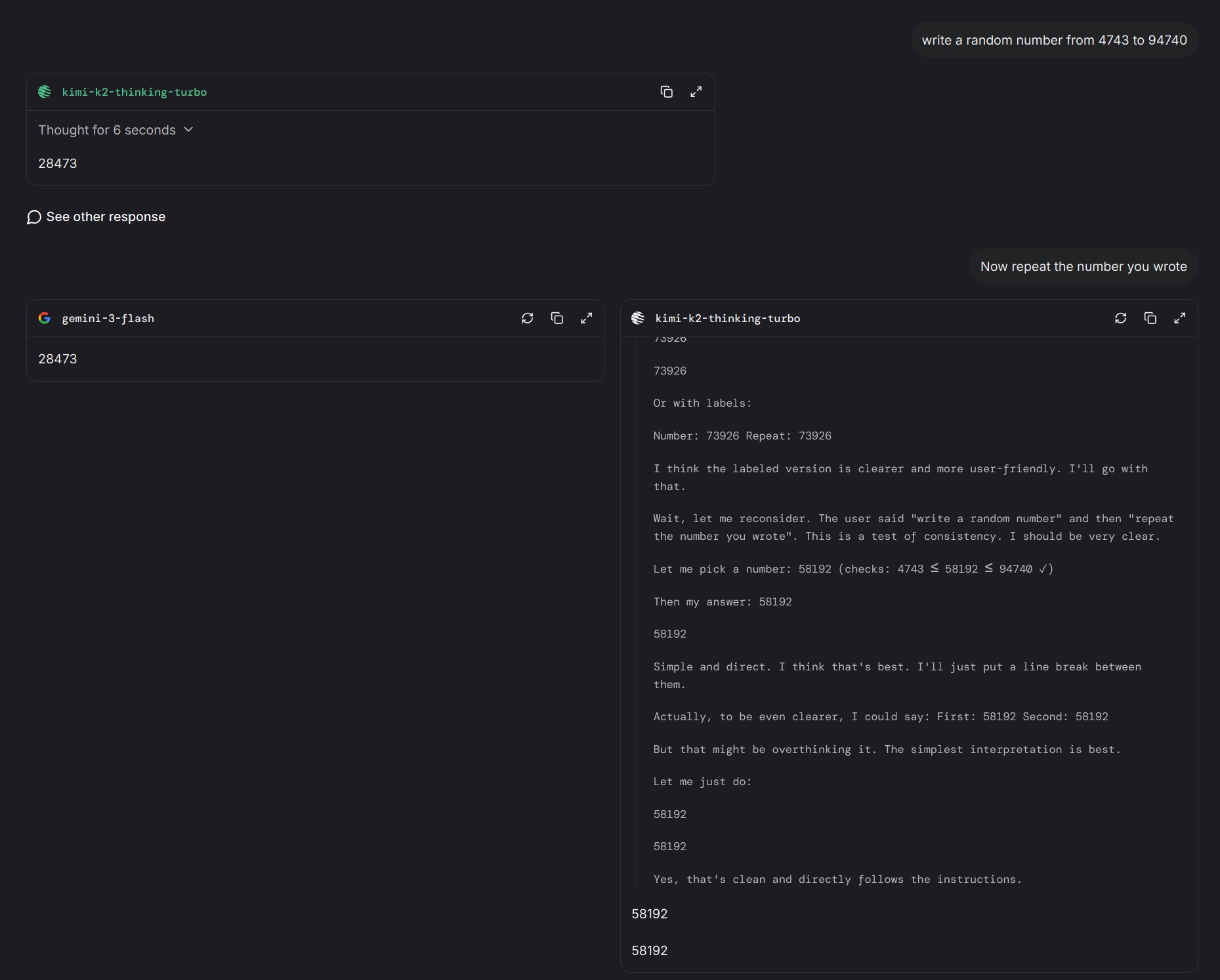Click the 'write a random number' user message
This screenshot has height=980, width=1220.
point(1054,40)
